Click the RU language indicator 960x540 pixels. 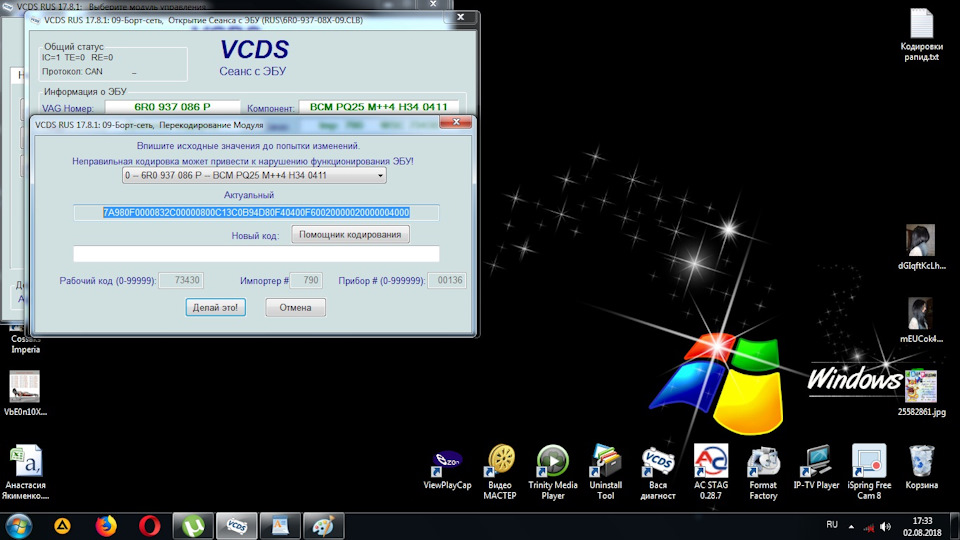(832, 525)
